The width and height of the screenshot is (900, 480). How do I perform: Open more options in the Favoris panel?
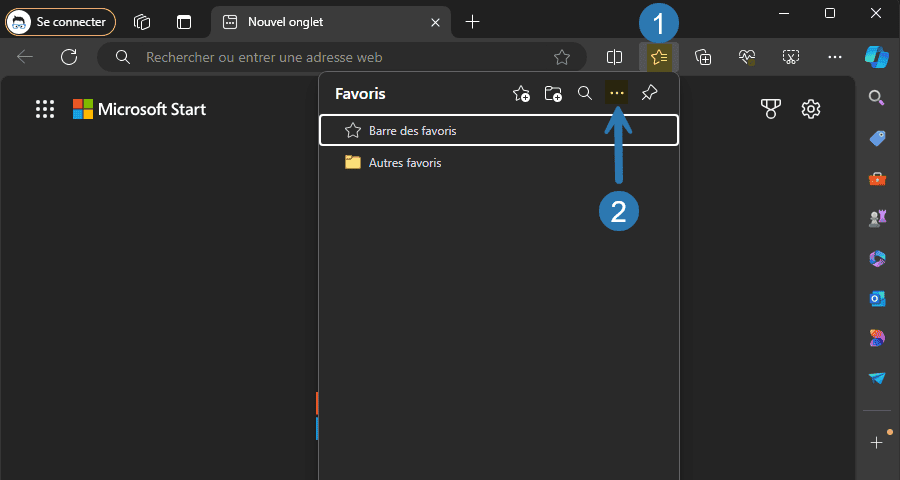(x=616, y=93)
